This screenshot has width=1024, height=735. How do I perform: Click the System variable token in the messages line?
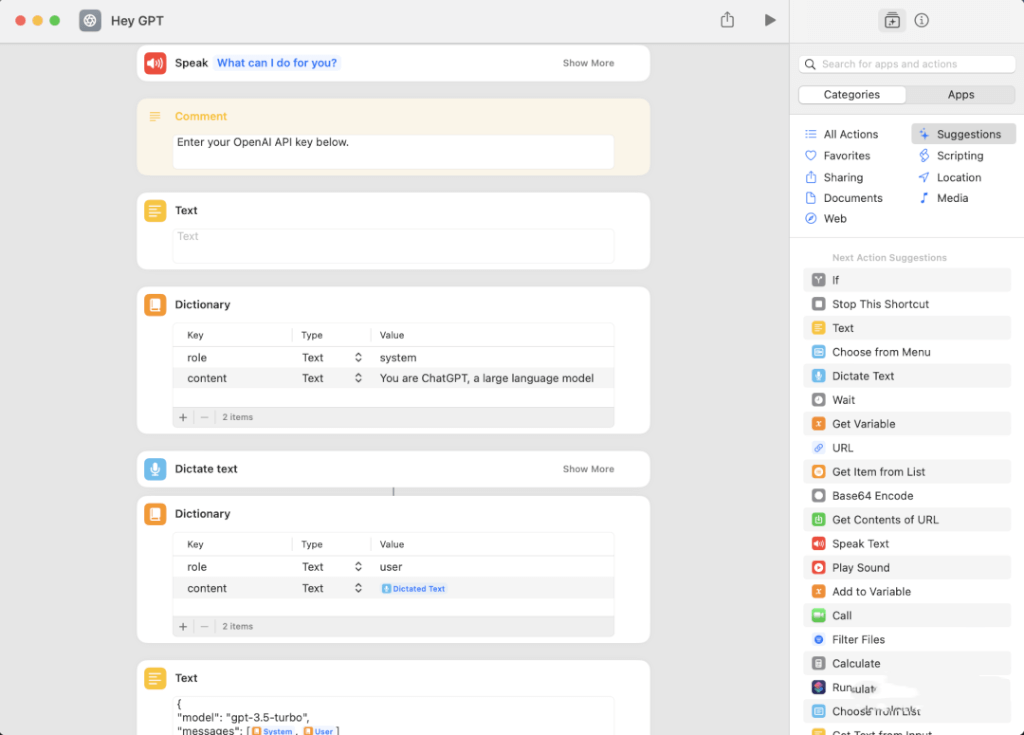(272, 730)
